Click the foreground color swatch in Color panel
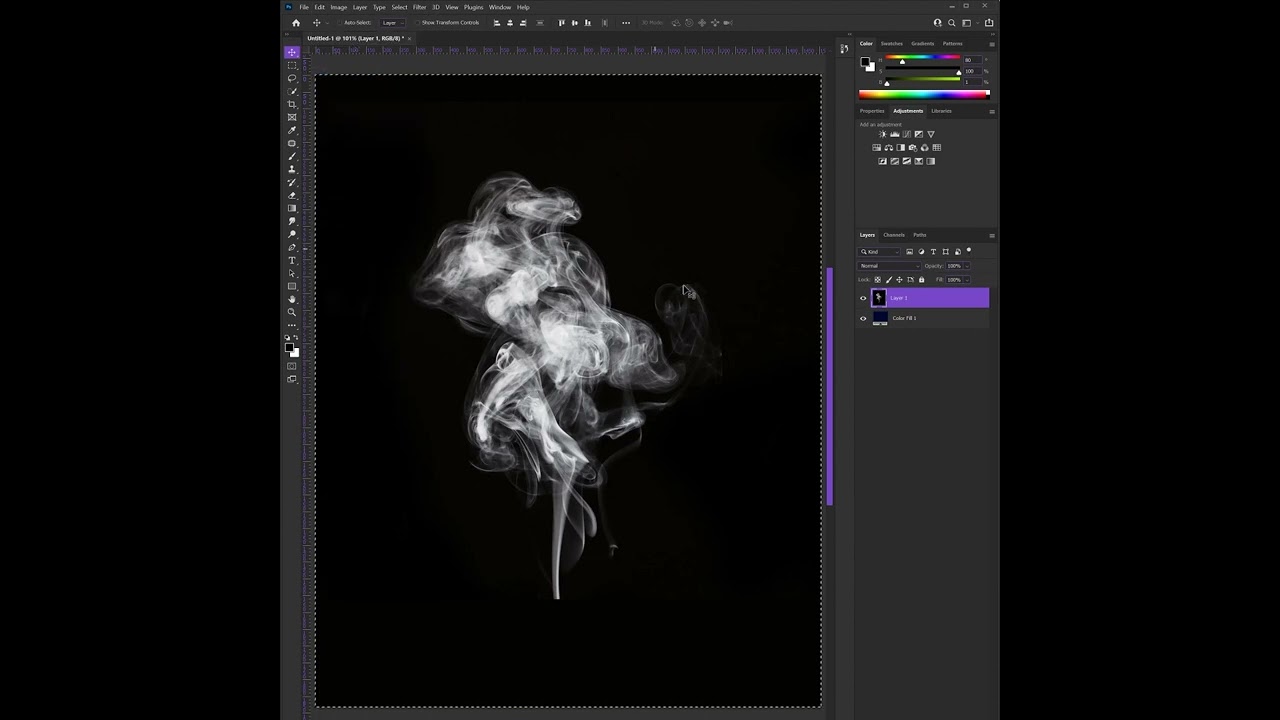Image resolution: width=1280 pixels, height=720 pixels. 865,62
